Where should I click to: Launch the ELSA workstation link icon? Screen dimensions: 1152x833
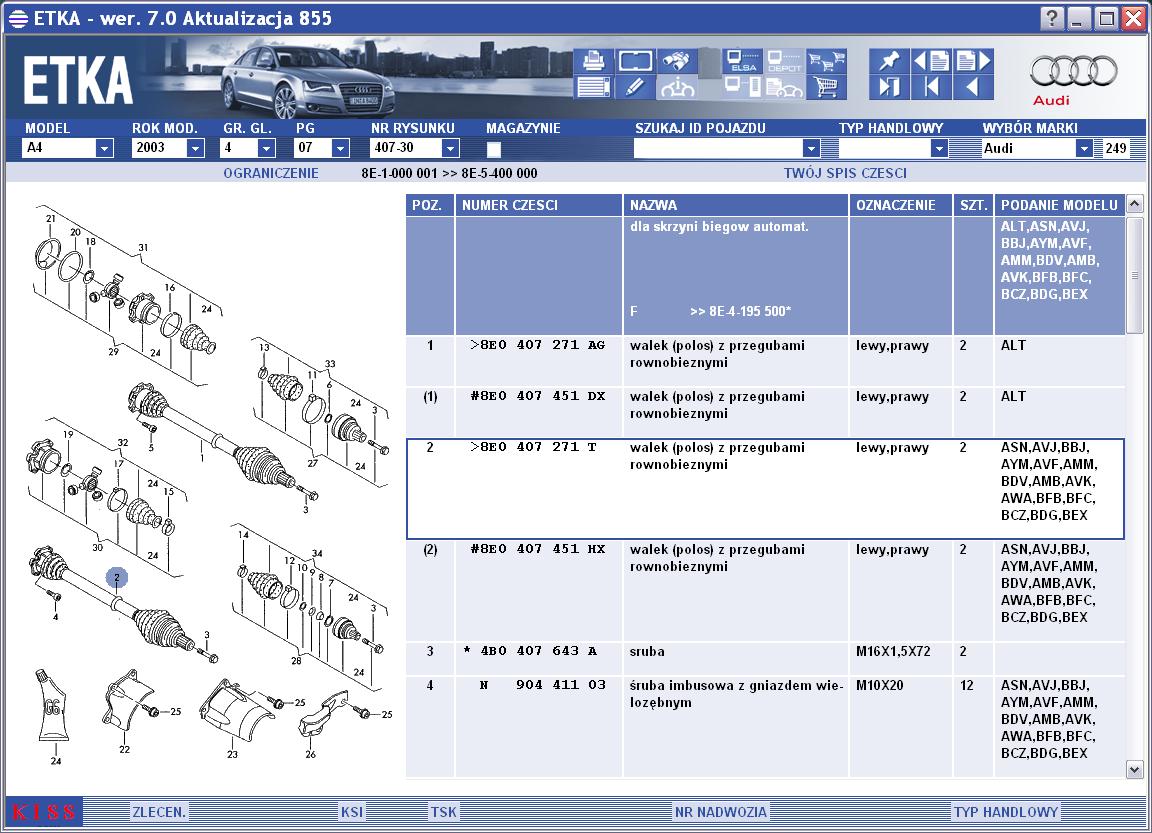coord(742,61)
